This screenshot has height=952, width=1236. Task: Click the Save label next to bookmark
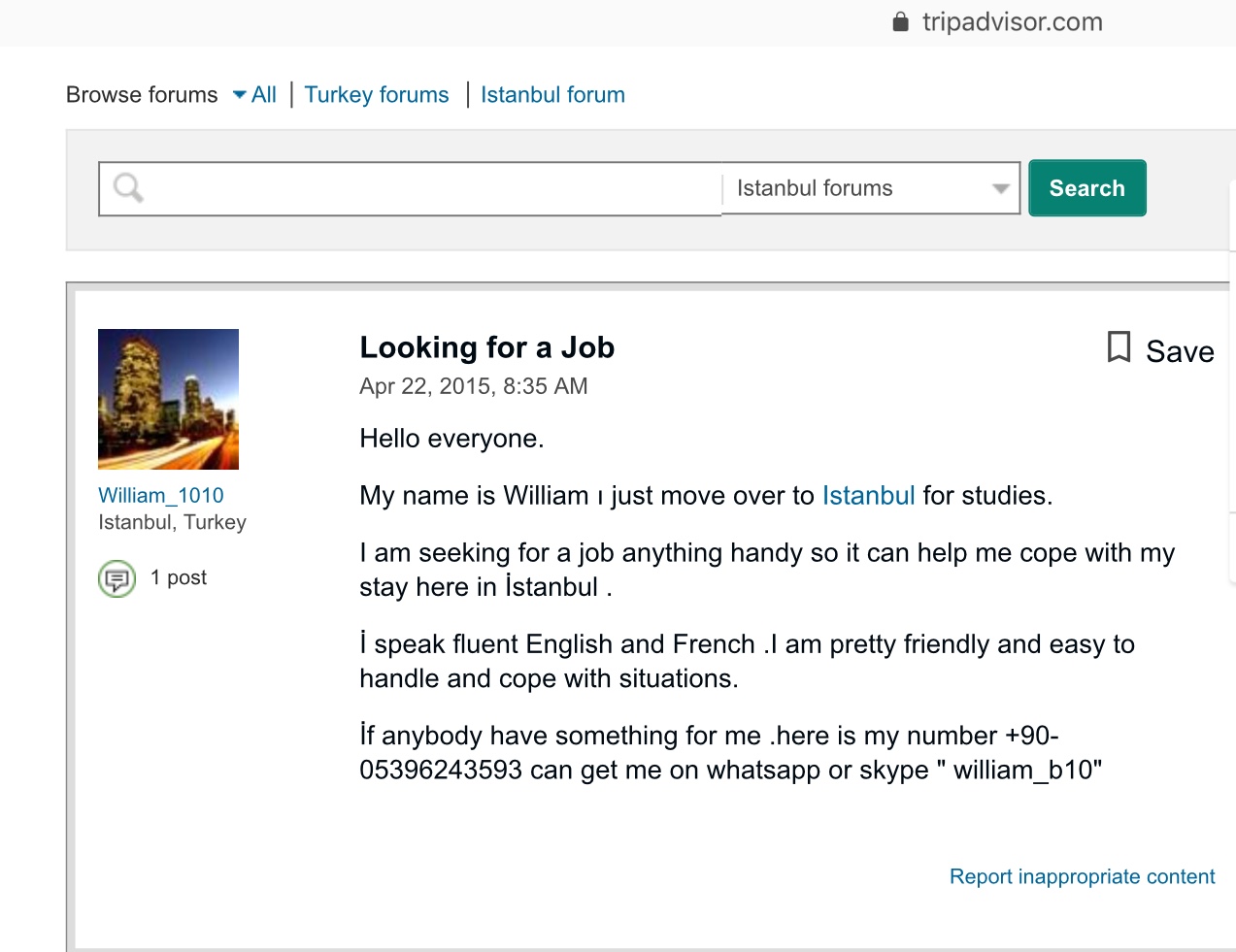[x=1180, y=351]
